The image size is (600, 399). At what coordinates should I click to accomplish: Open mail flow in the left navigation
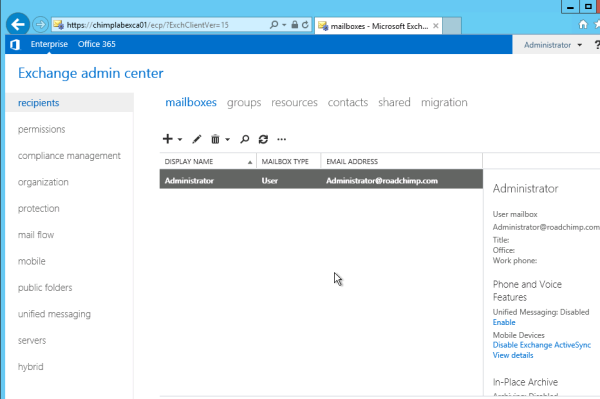tap(36, 235)
